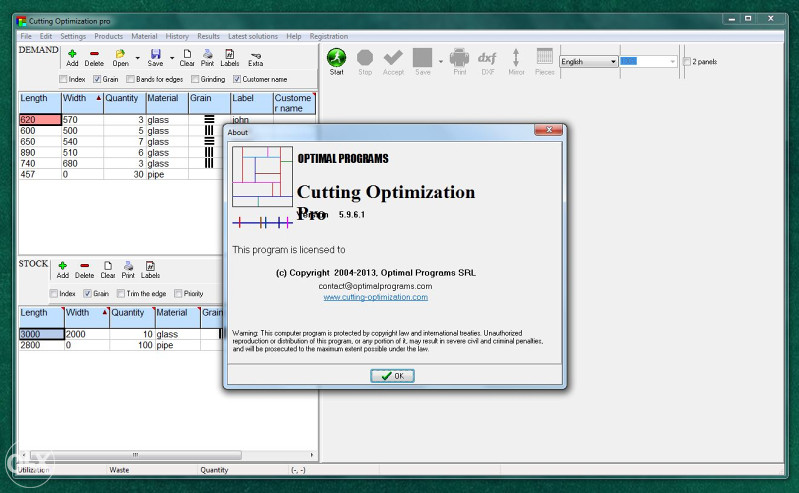Clear the Demand list with Clear icon
Screen dimensions: 799x493
click(x=186, y=57)
